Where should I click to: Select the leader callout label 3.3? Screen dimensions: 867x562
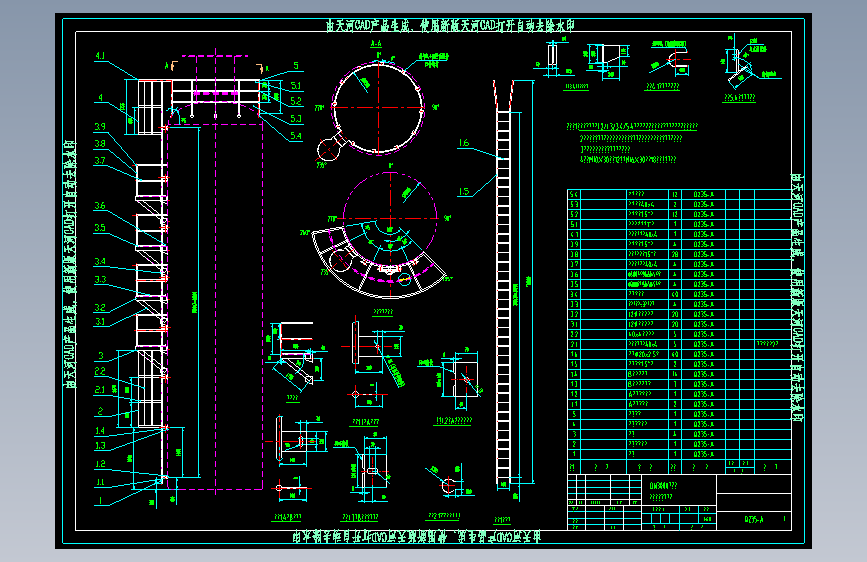click(100, 279)
